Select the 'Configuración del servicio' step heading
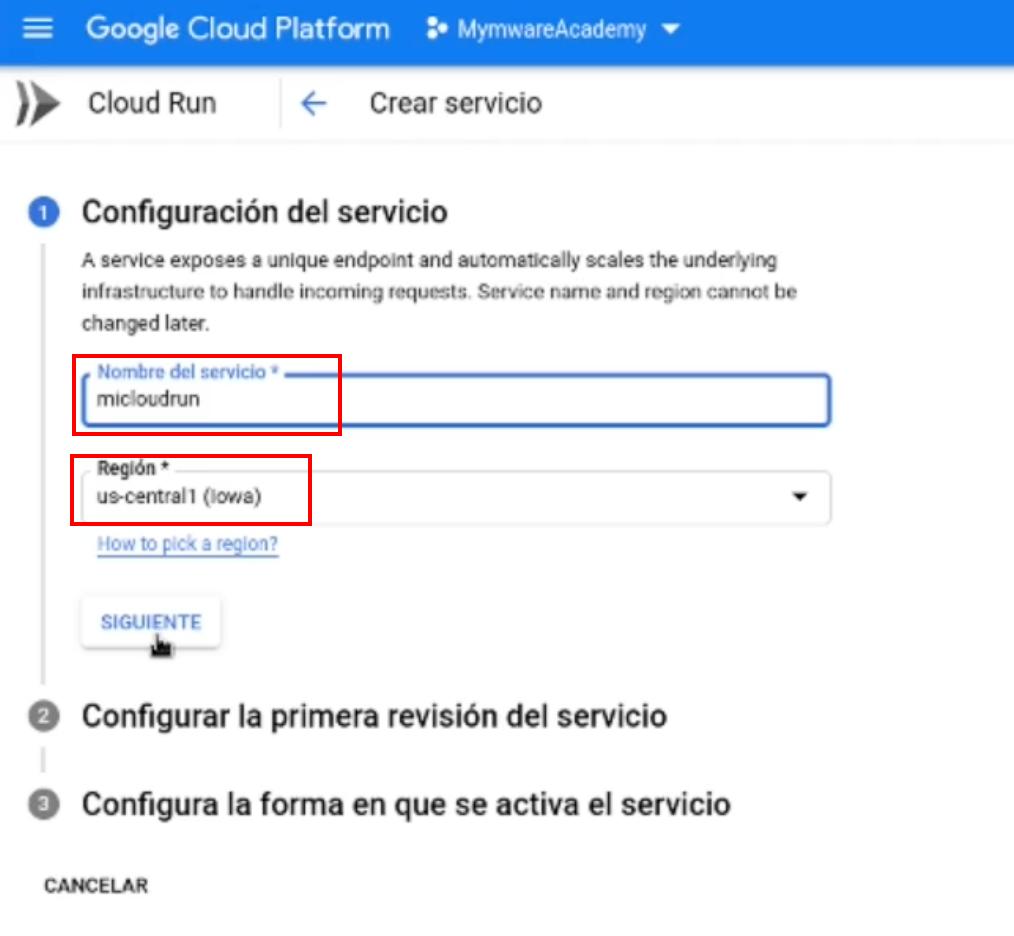The image size is (1014, 936). point(264,212)
